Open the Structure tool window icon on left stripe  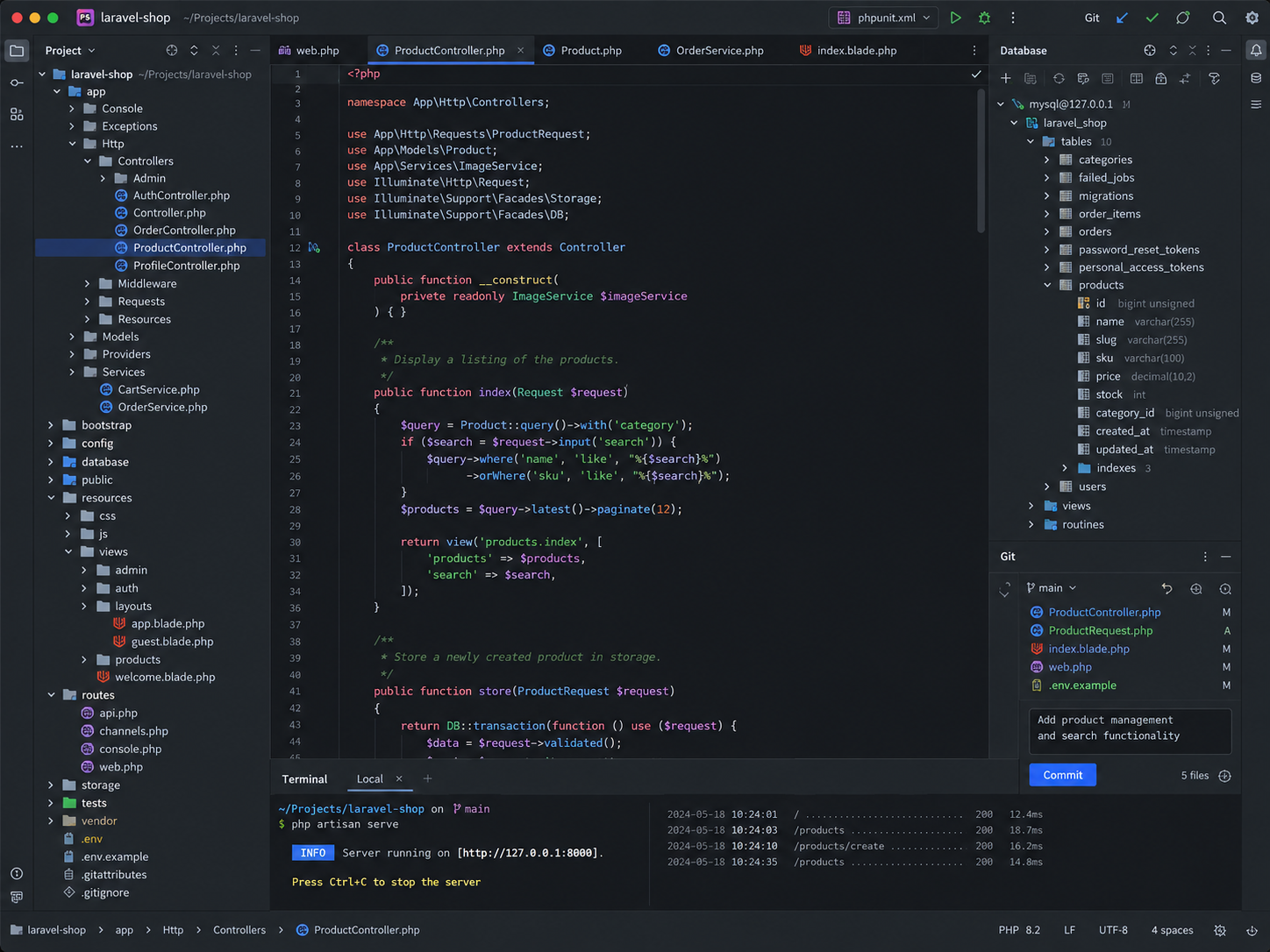[17, 114]
